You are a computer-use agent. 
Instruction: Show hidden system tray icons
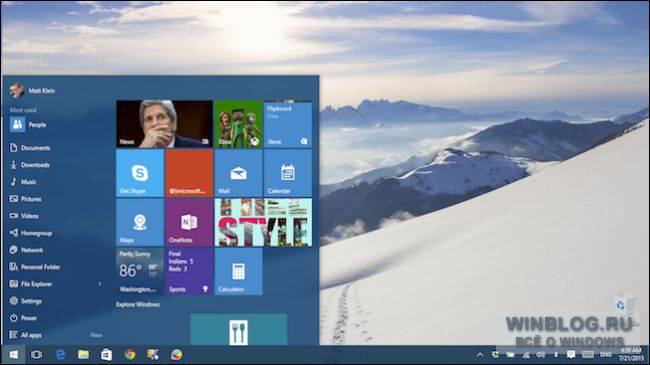tap(480, 355)
